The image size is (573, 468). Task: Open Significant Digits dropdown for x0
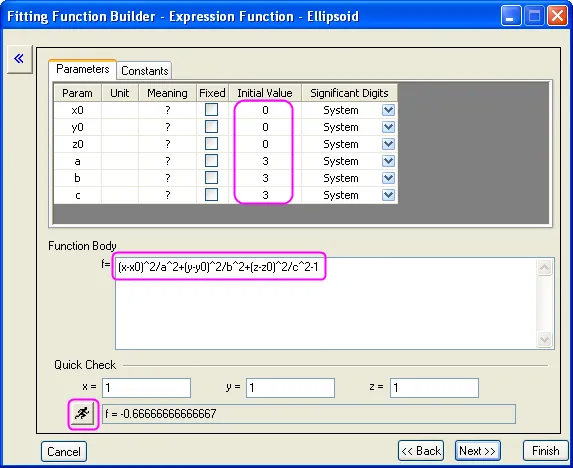point(388,110)
